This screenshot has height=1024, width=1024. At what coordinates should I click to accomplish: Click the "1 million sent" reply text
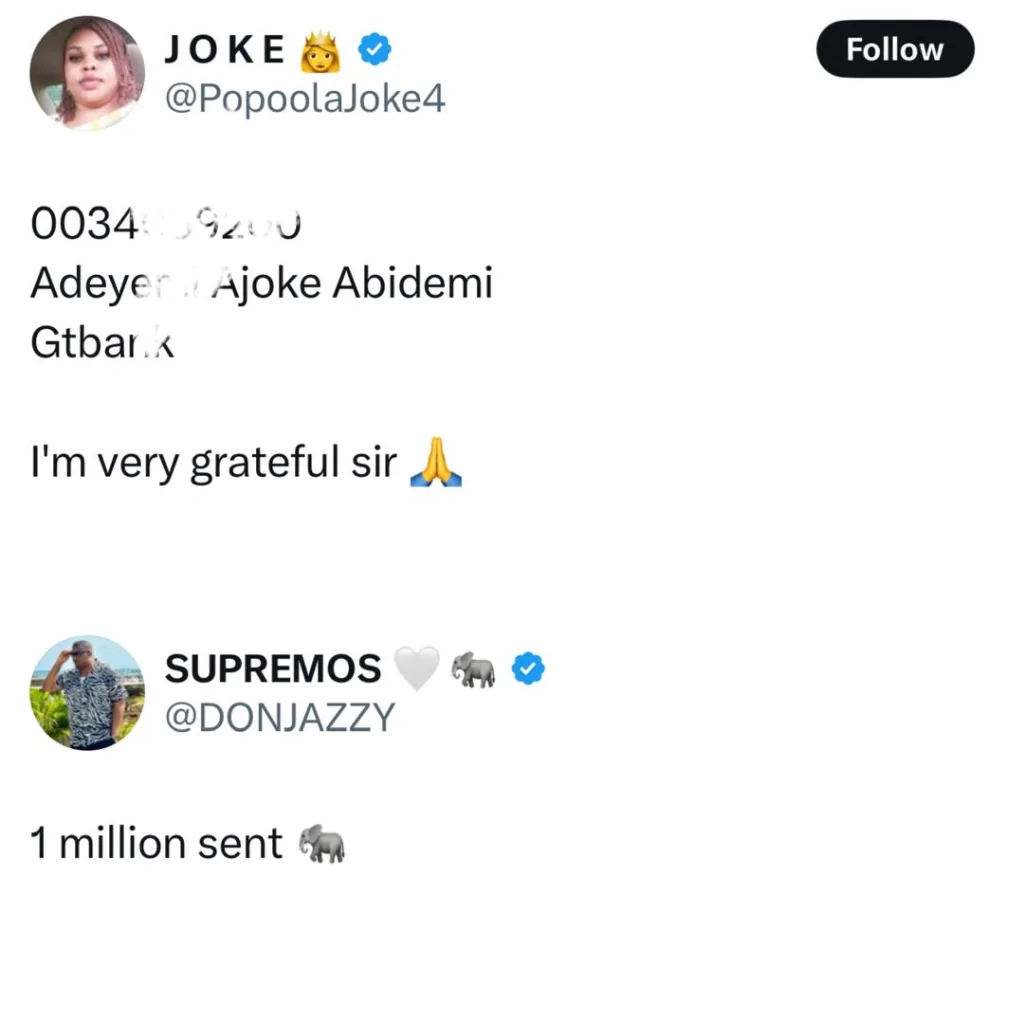point(156,844)
